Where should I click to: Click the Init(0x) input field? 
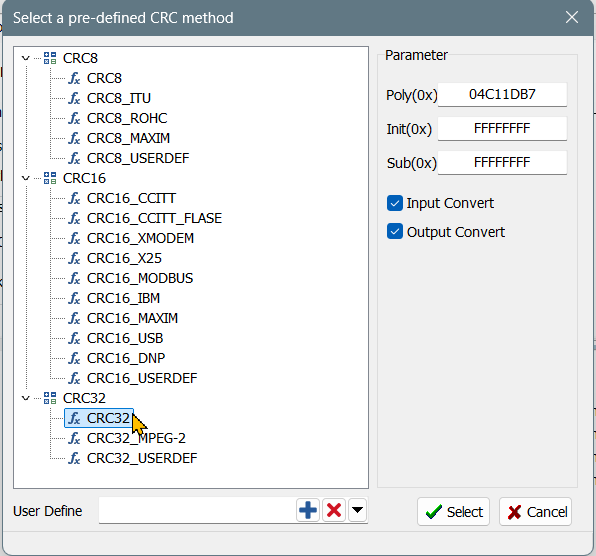502,128
